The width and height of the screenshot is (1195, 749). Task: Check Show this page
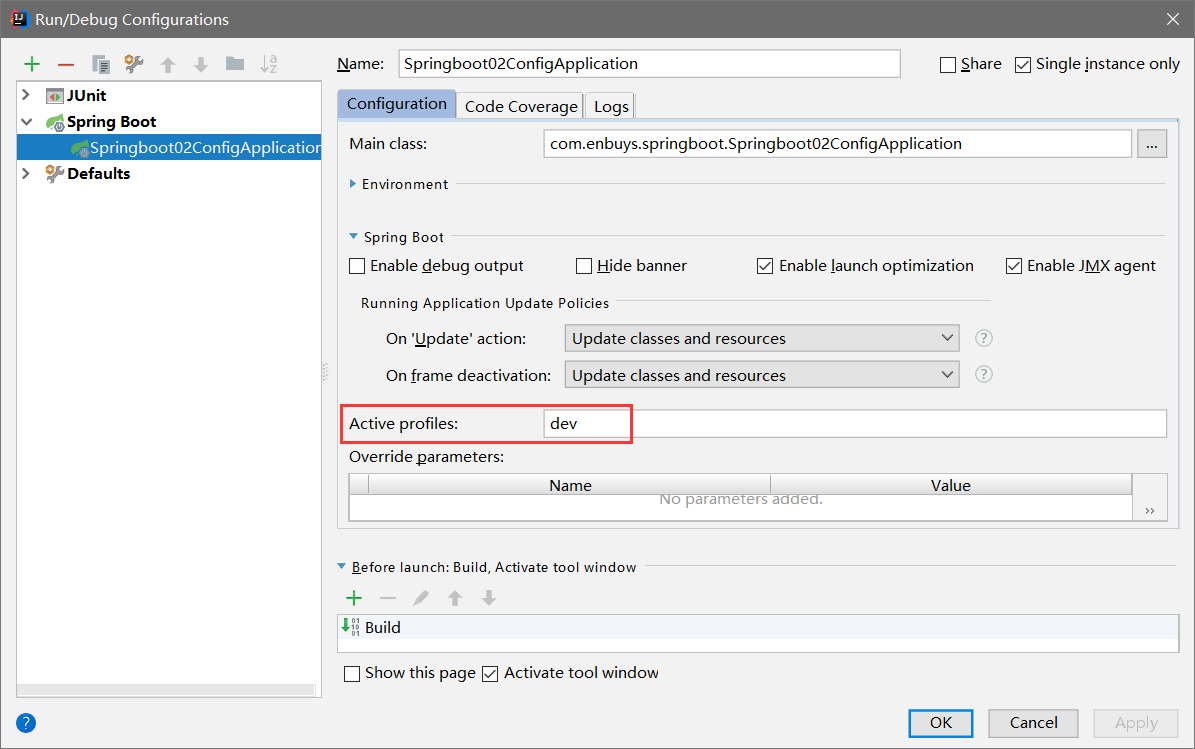pos(352,674)
